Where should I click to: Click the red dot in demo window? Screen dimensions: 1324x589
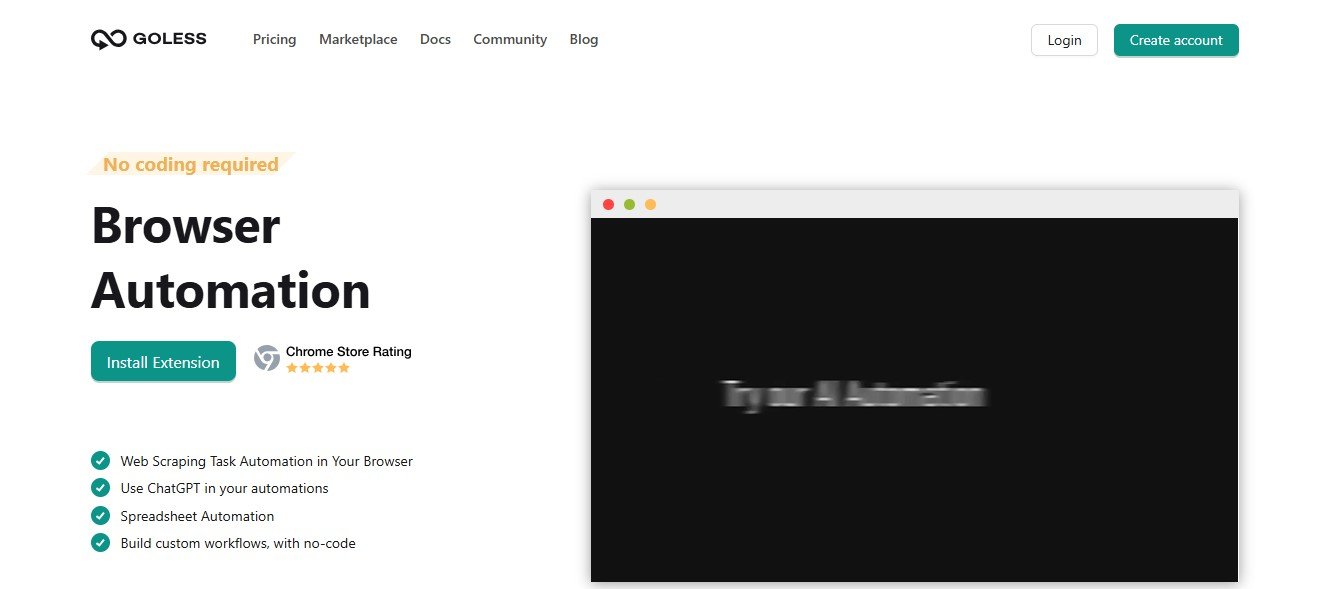coord(608,205)
